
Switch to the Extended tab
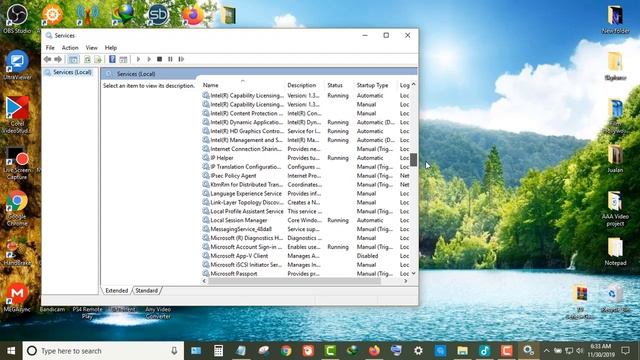pyautogui.click(x=116, y=291)
